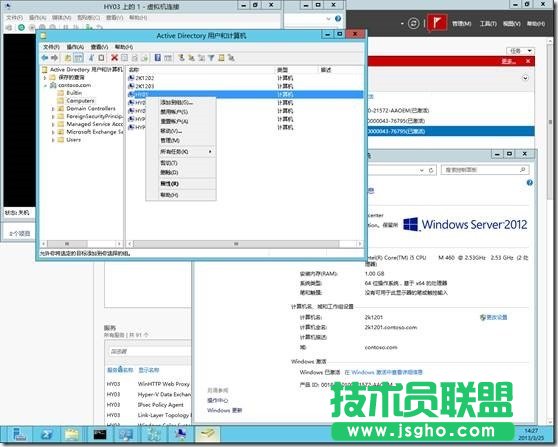Expand the Domain Controllers node
This screenshot has width=558, height=447.
pos(53,109)
